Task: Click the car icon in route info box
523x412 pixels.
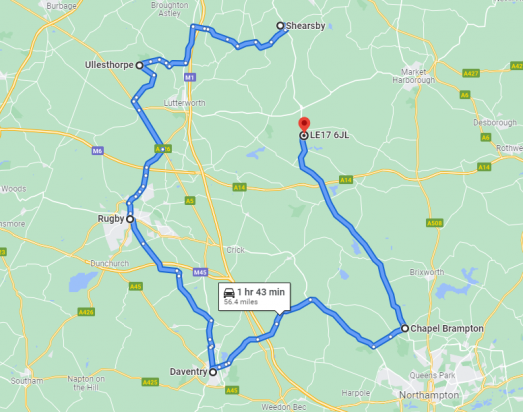Action: pos(229,293)
